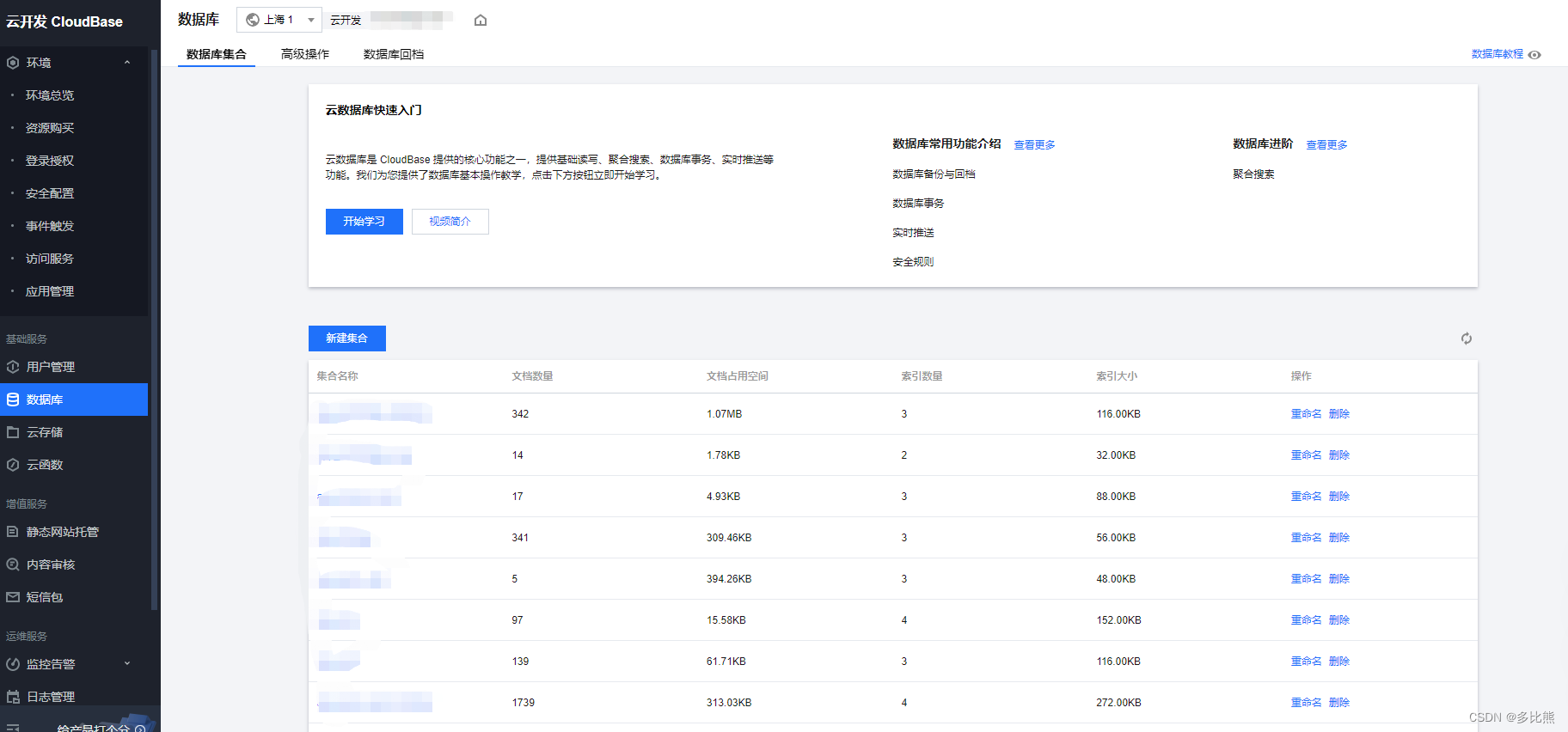
Task: Open 数据库事务 link
Action: [918, 204]
